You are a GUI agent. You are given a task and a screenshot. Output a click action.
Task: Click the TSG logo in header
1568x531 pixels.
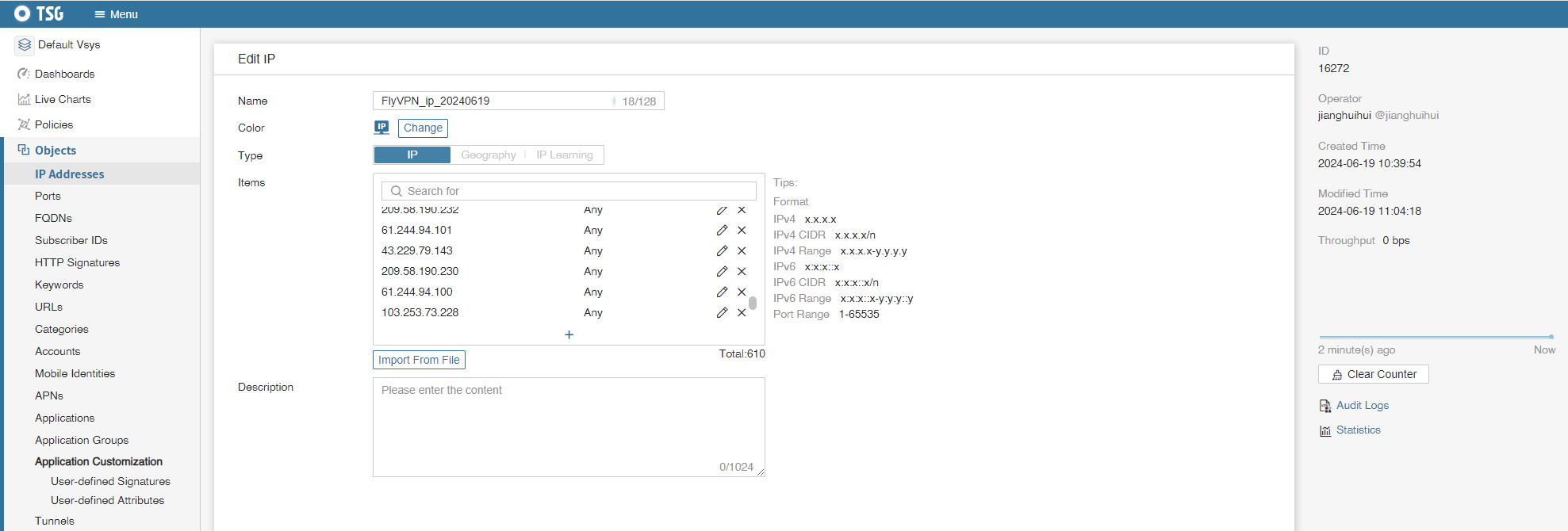click(x=39, y=13)
